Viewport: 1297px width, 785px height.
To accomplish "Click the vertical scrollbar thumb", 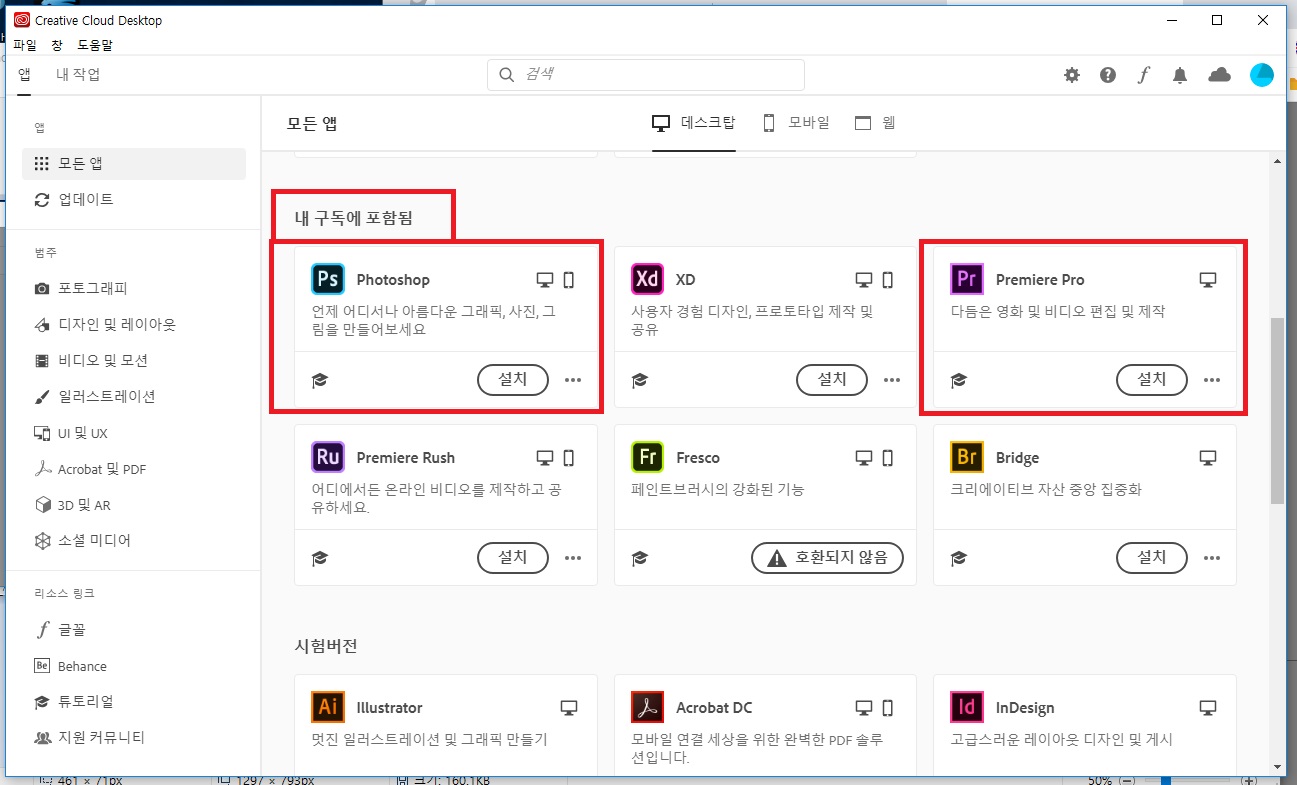I will coord(1277,412).
